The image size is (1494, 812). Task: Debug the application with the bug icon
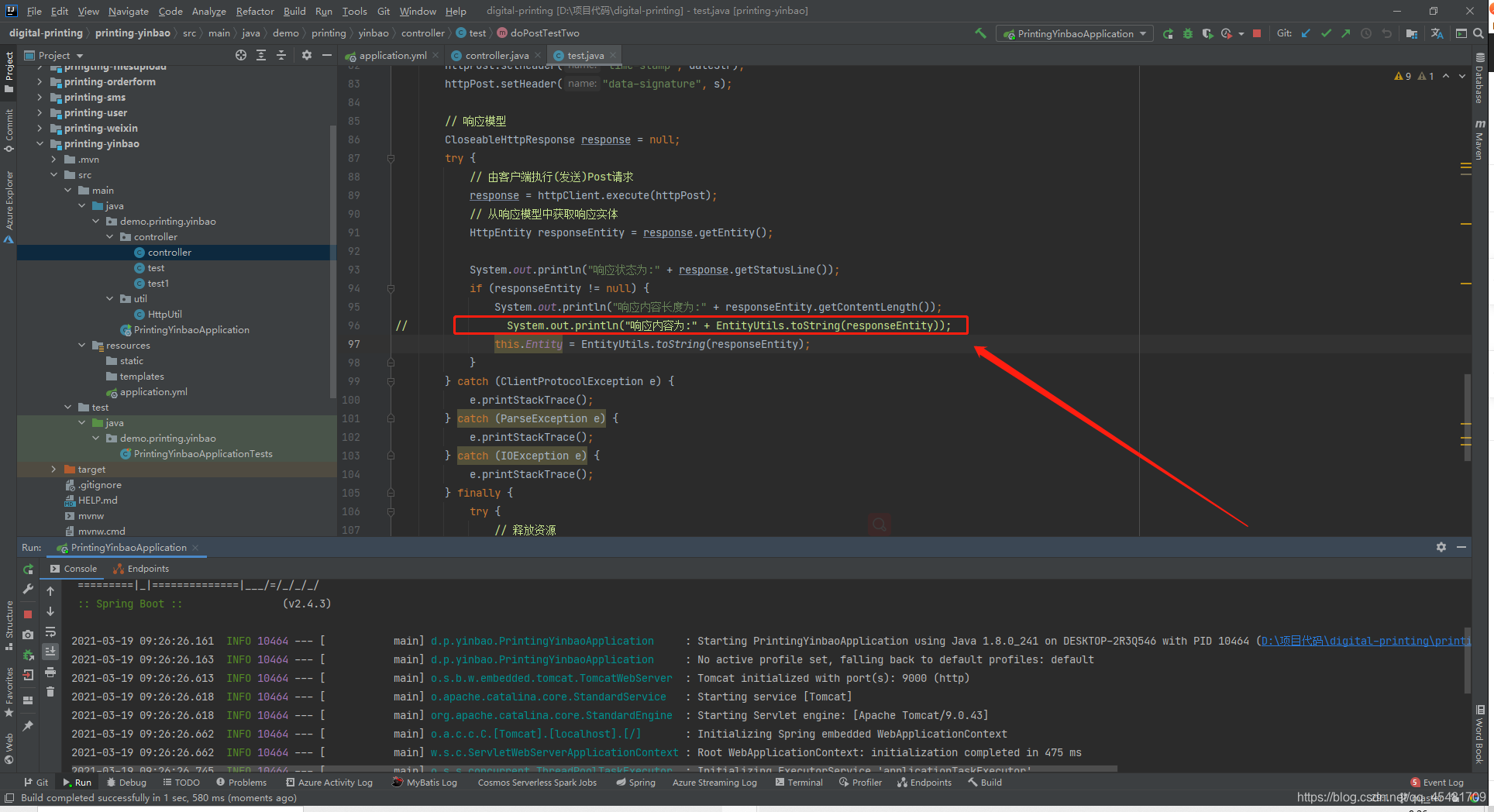point(1187,33)
